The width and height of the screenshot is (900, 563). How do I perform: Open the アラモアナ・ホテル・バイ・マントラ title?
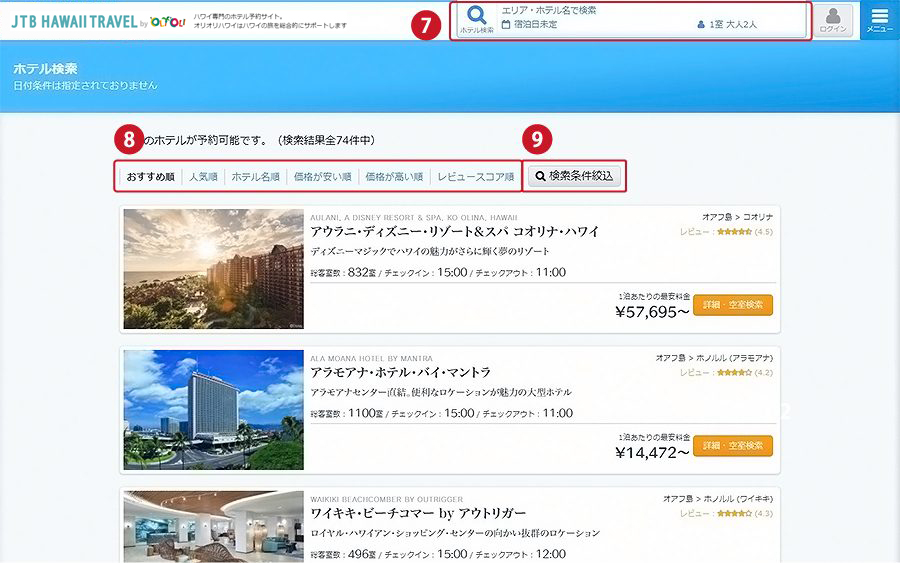[x=401, y=372]
